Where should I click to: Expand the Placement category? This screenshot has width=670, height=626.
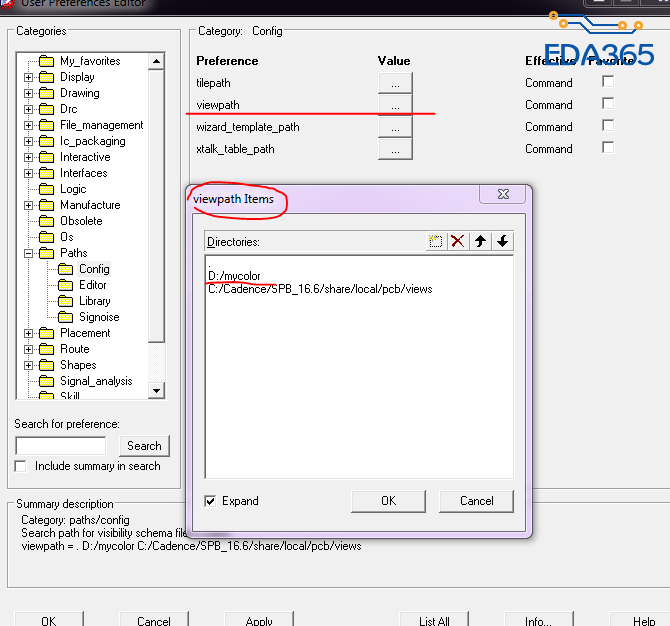click(28, 333)
